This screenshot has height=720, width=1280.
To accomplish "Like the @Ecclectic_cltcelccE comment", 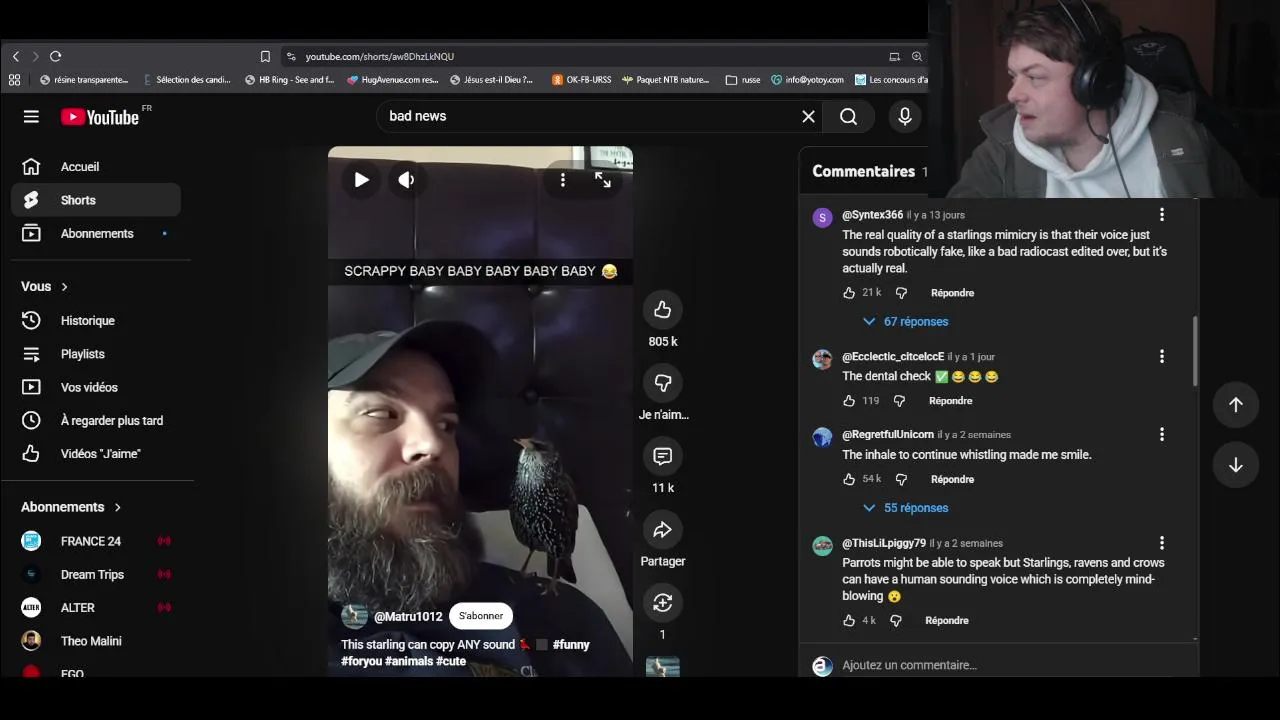I will tap(849, 401).
